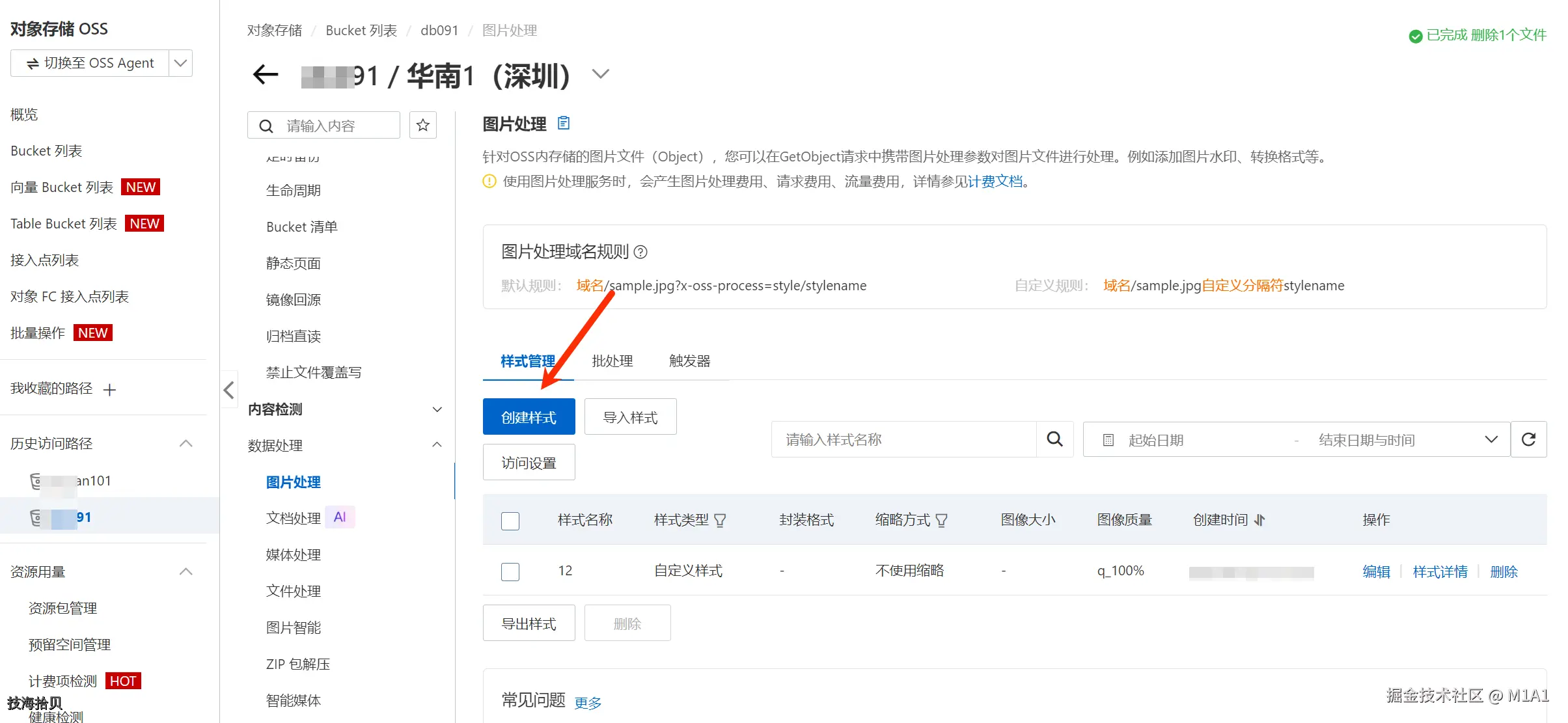Open the date range dropdown chevron
Screen dimensions: 1568x723
[1491, 439]
